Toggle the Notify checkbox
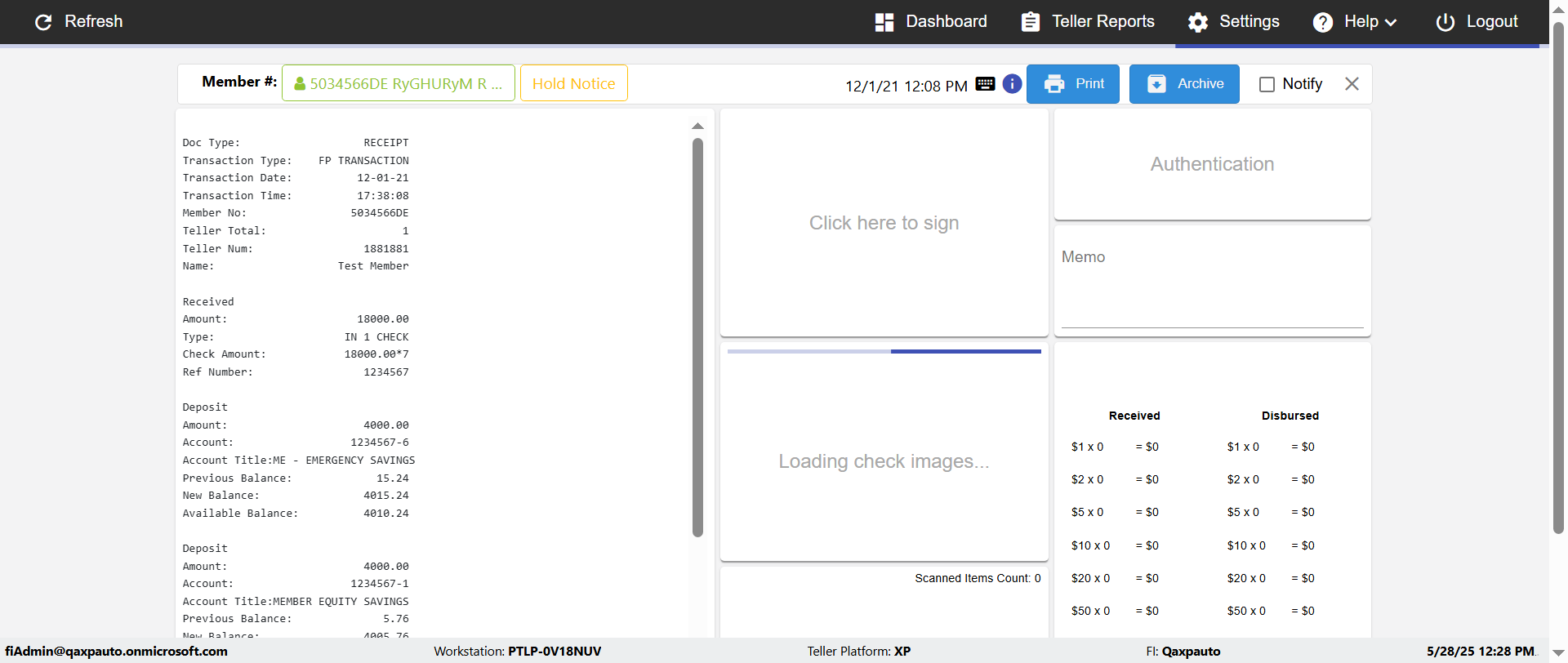This screenshot has height=663, width=1568. tap(1267, 84)
